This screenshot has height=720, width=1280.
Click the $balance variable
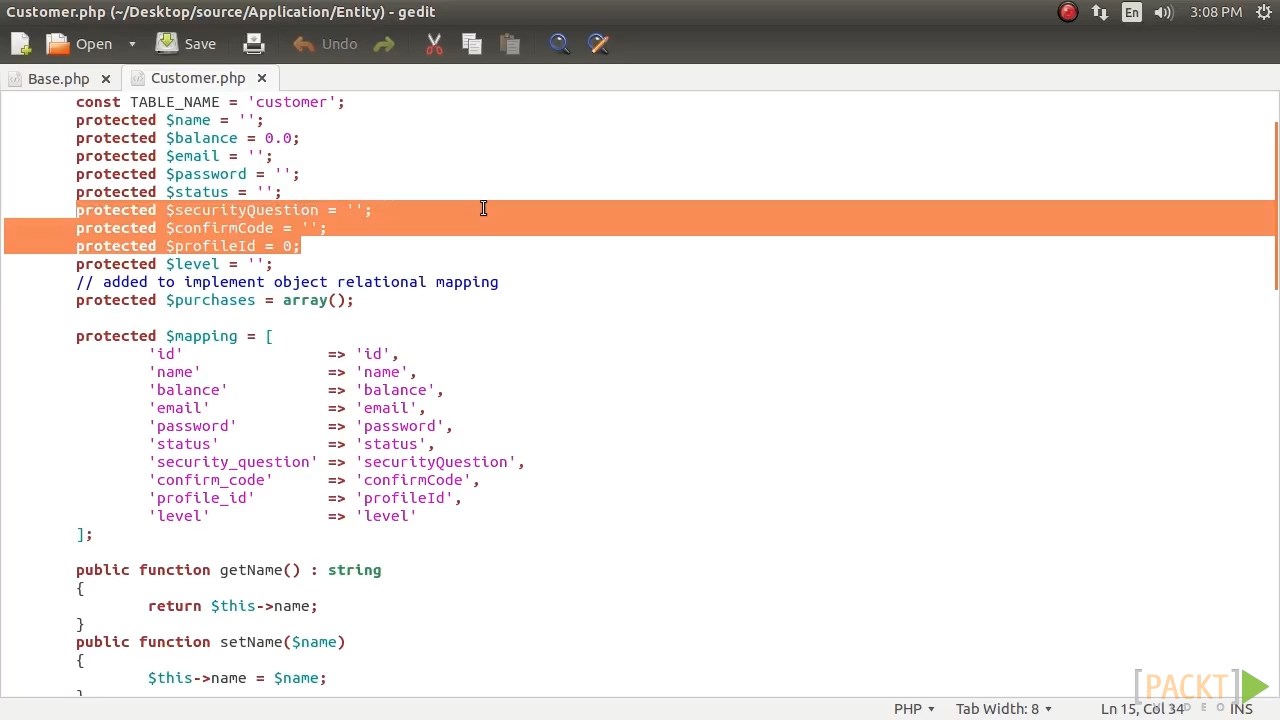[x=201, y=138]
